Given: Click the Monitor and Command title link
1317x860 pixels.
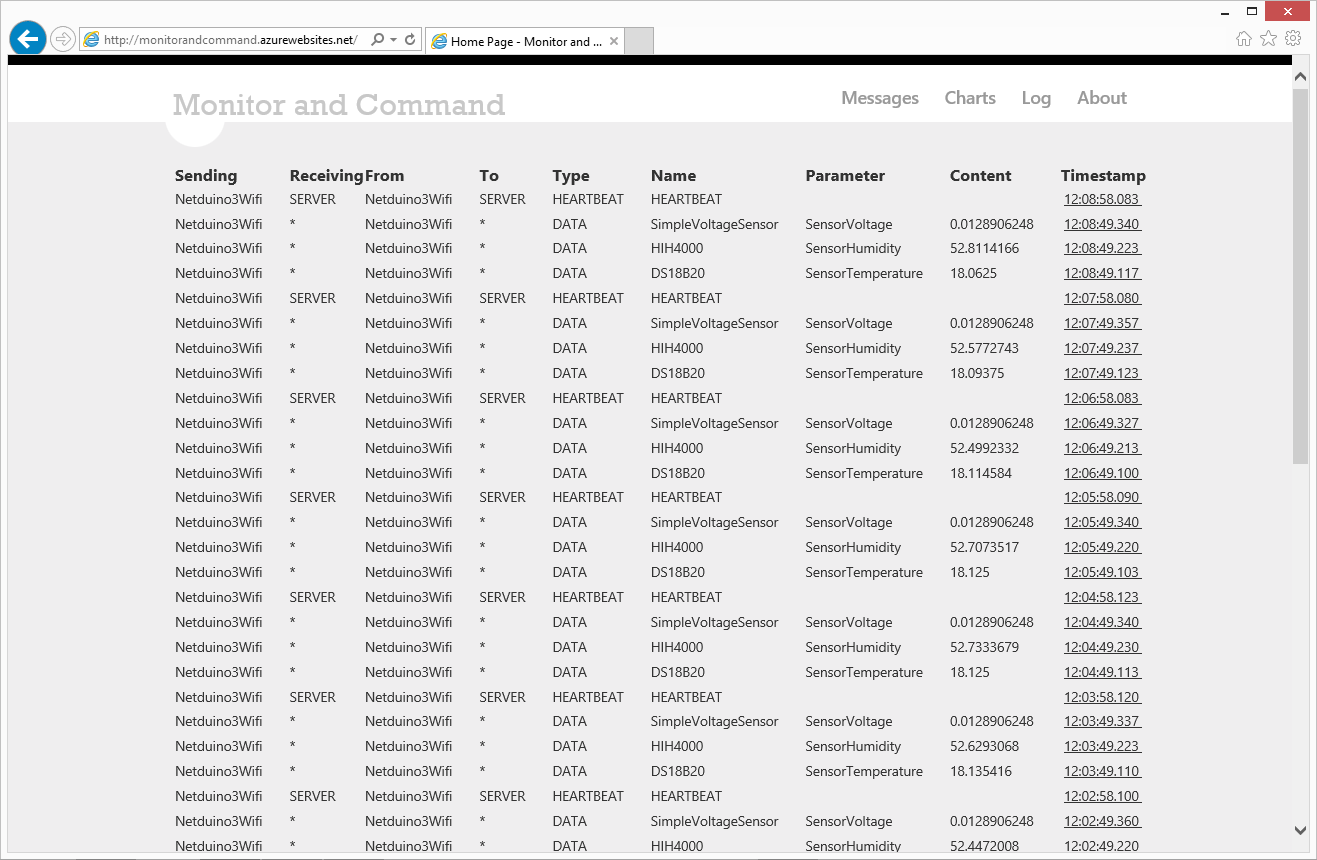Looking at the screenshot, I should pyautogui.click(x=339, y=105).
